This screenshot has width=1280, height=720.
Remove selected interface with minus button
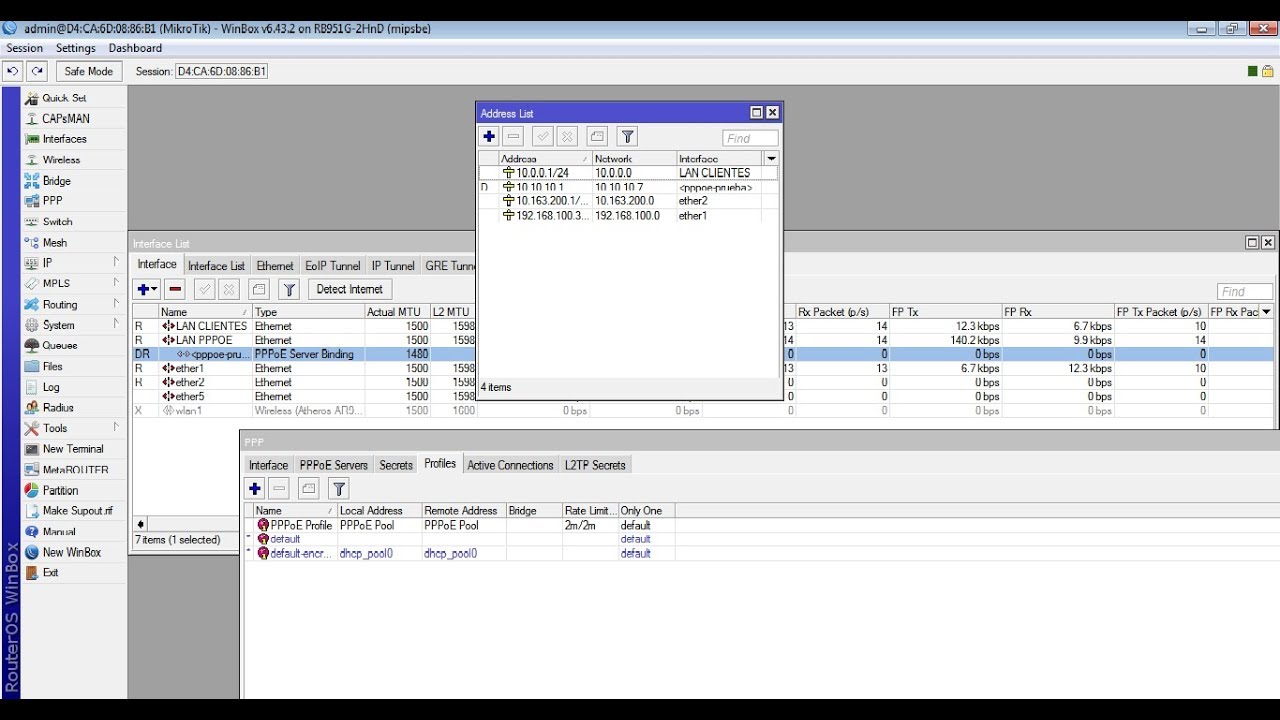coord(175,289)
